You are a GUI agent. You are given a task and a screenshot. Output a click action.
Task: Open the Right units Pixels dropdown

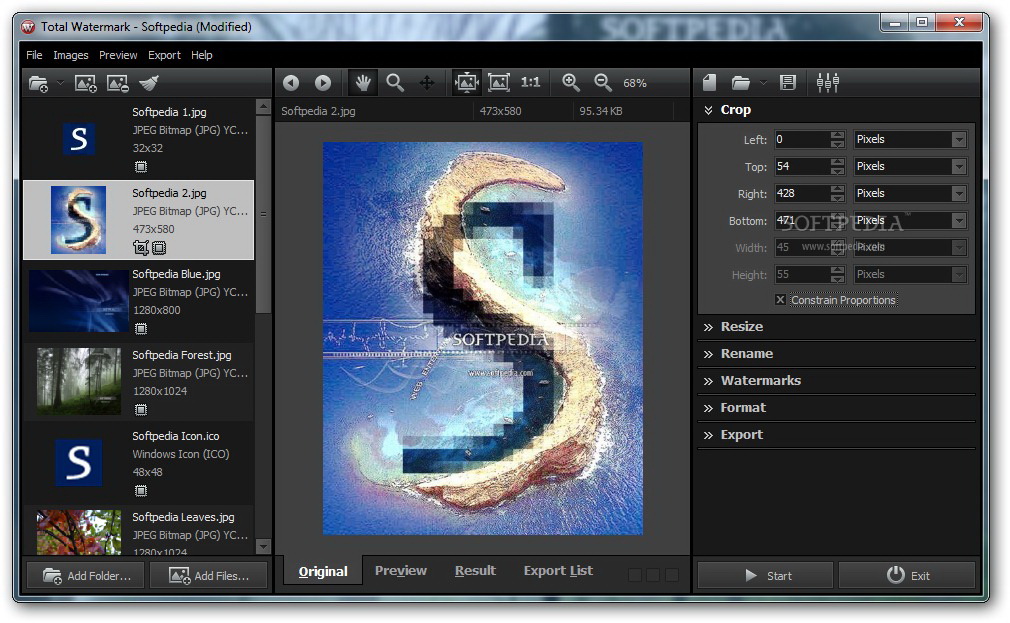(x=910, y=193)
